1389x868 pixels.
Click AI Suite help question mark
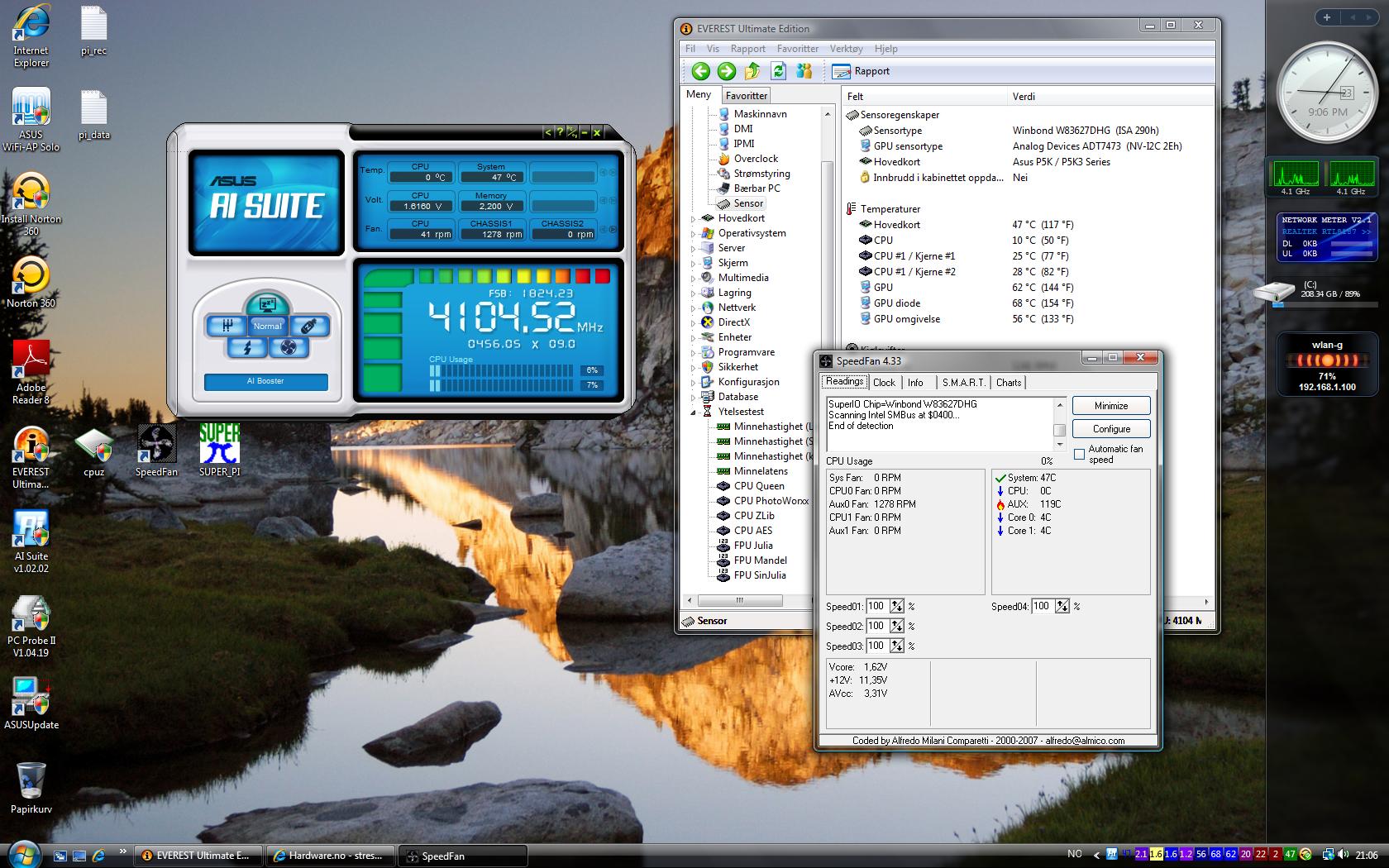pyautogui.click(x=559, y=132)
